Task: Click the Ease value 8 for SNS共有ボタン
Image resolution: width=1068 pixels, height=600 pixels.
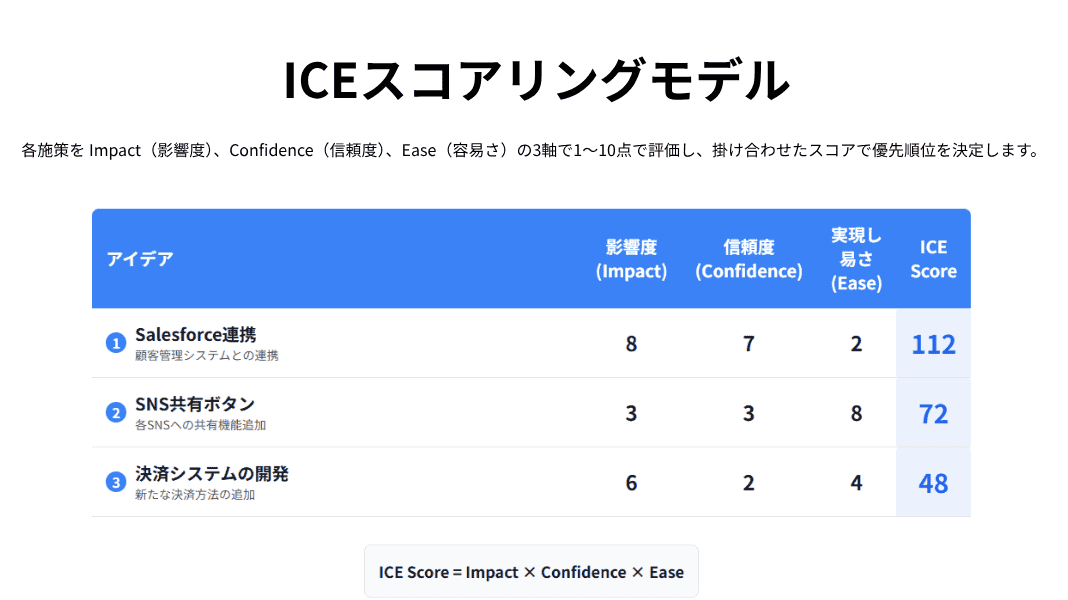Action: pyautogui.click(x=856, y=413)
